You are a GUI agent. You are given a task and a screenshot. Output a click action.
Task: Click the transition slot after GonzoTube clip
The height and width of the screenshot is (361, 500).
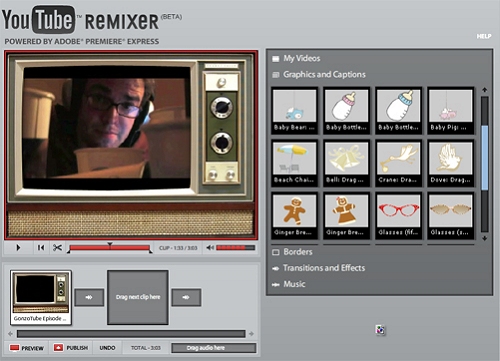click(89, 297)
